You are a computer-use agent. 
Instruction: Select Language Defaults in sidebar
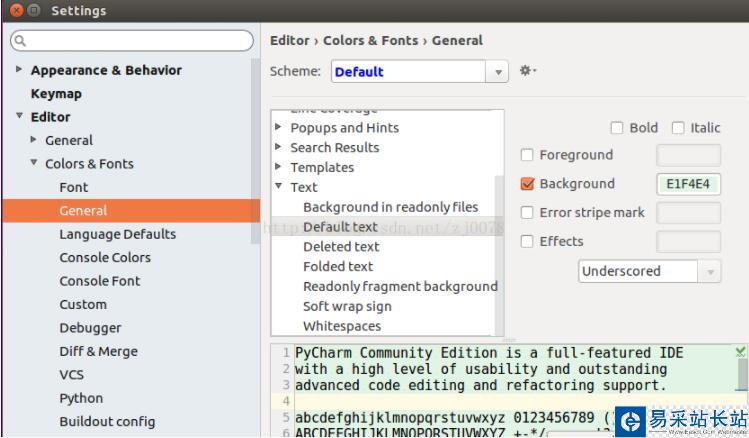pyautogui.click(x=117, y=234)
